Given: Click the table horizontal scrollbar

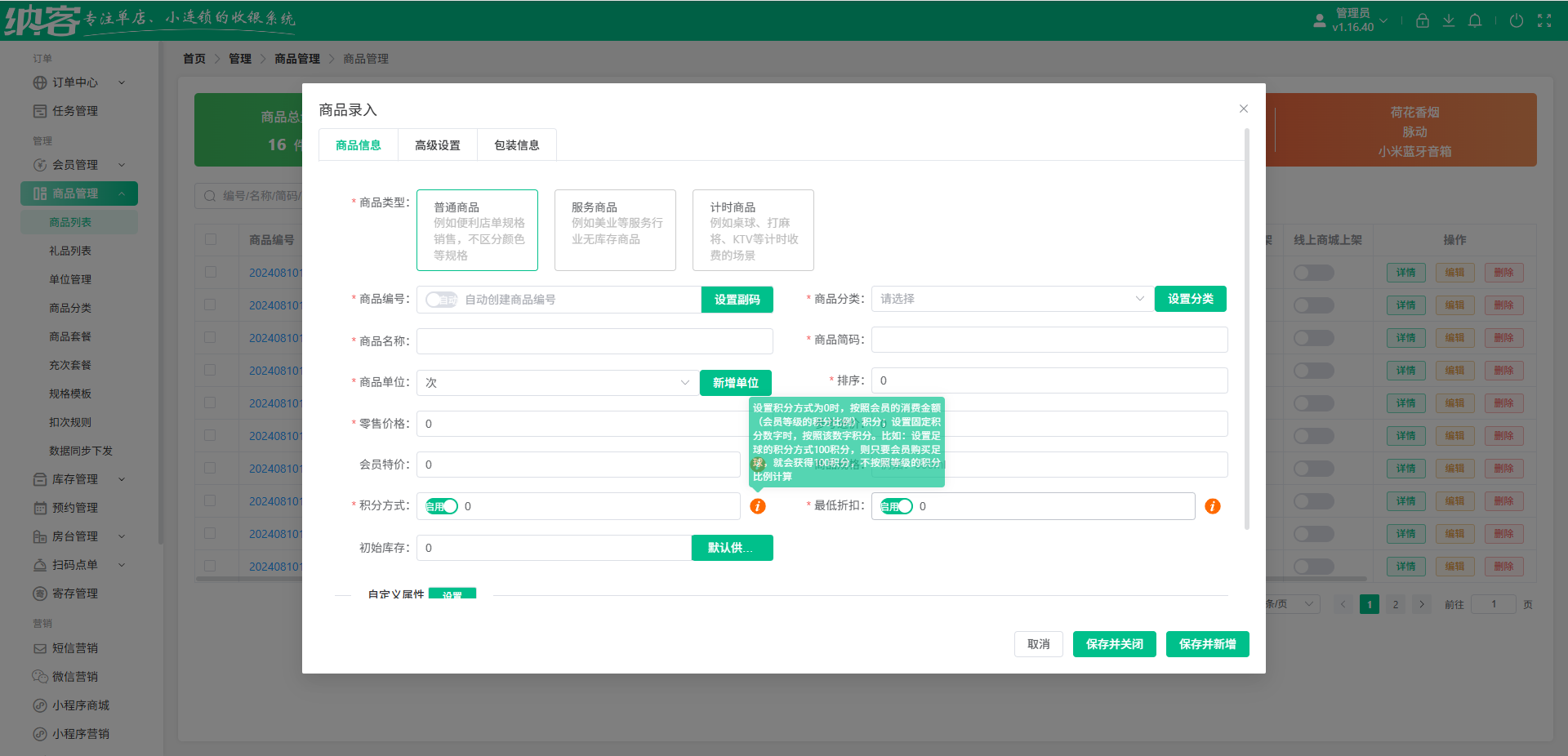Looking at the screenshot, I should [782, 578].
